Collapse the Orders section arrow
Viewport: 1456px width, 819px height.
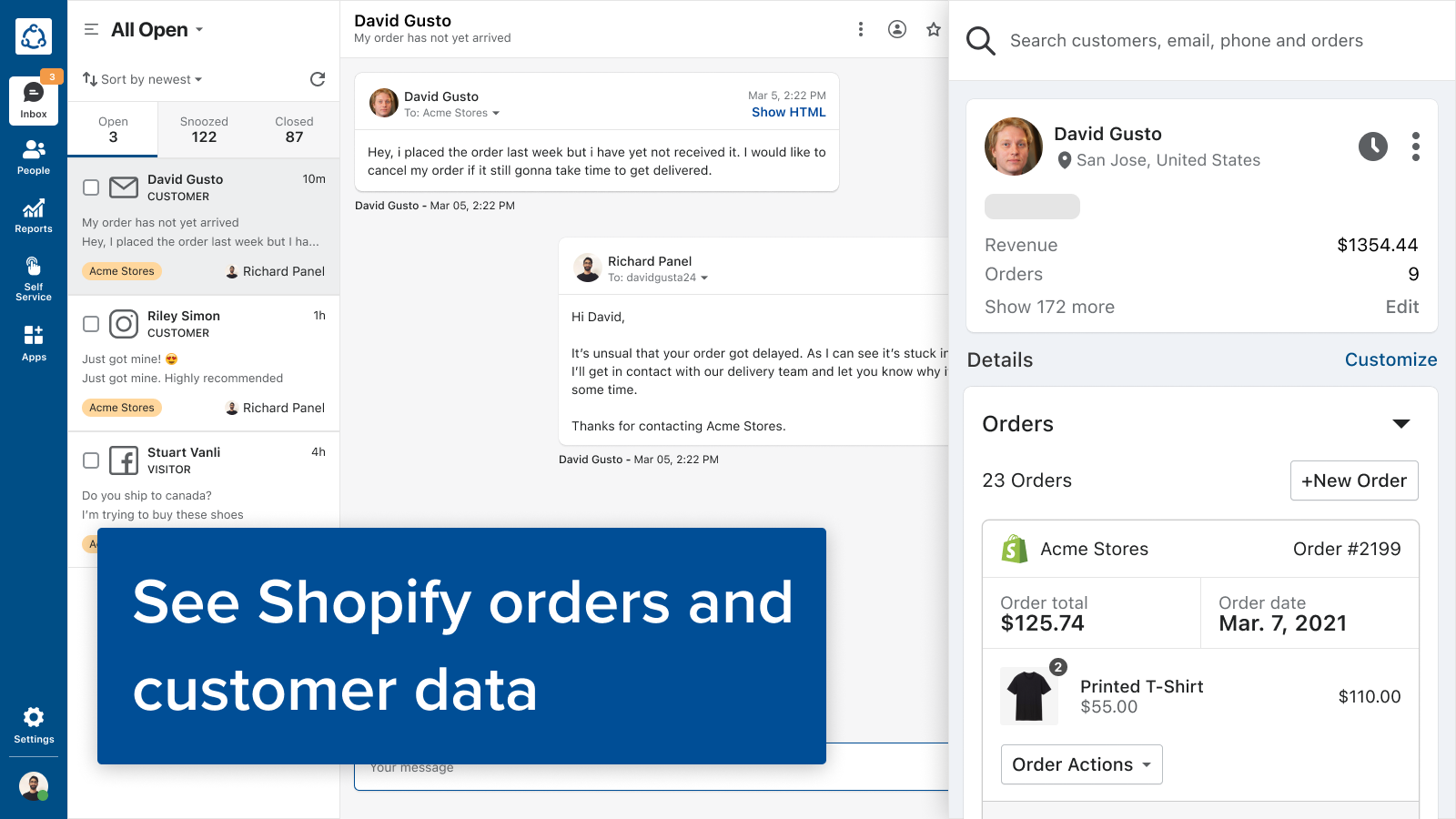click(x=1401, y=424)
